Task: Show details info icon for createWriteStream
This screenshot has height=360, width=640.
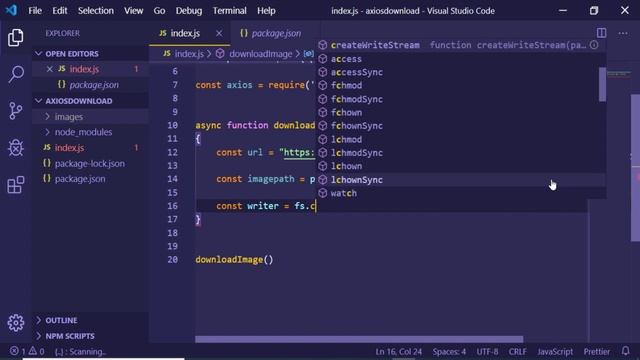Action: (x=594, y=45)
